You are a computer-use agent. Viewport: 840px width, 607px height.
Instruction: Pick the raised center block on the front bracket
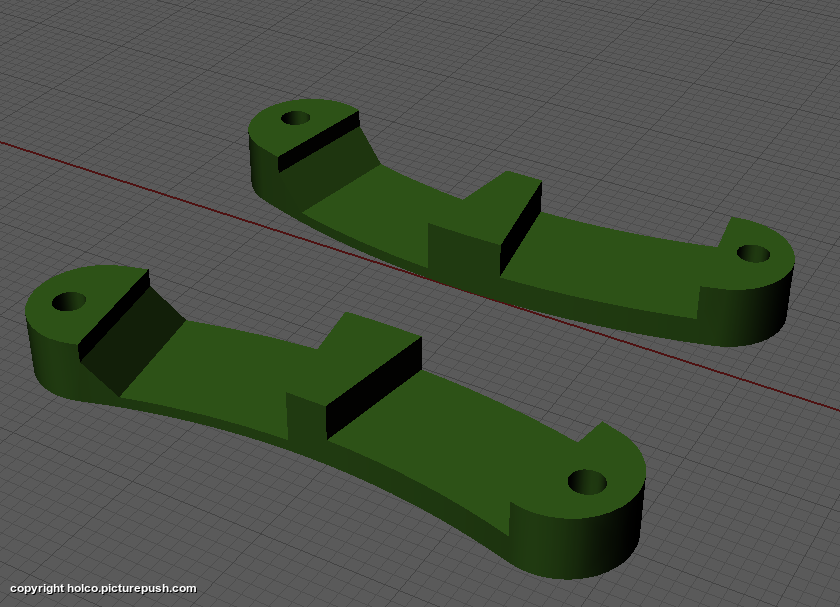coord(356,375)
